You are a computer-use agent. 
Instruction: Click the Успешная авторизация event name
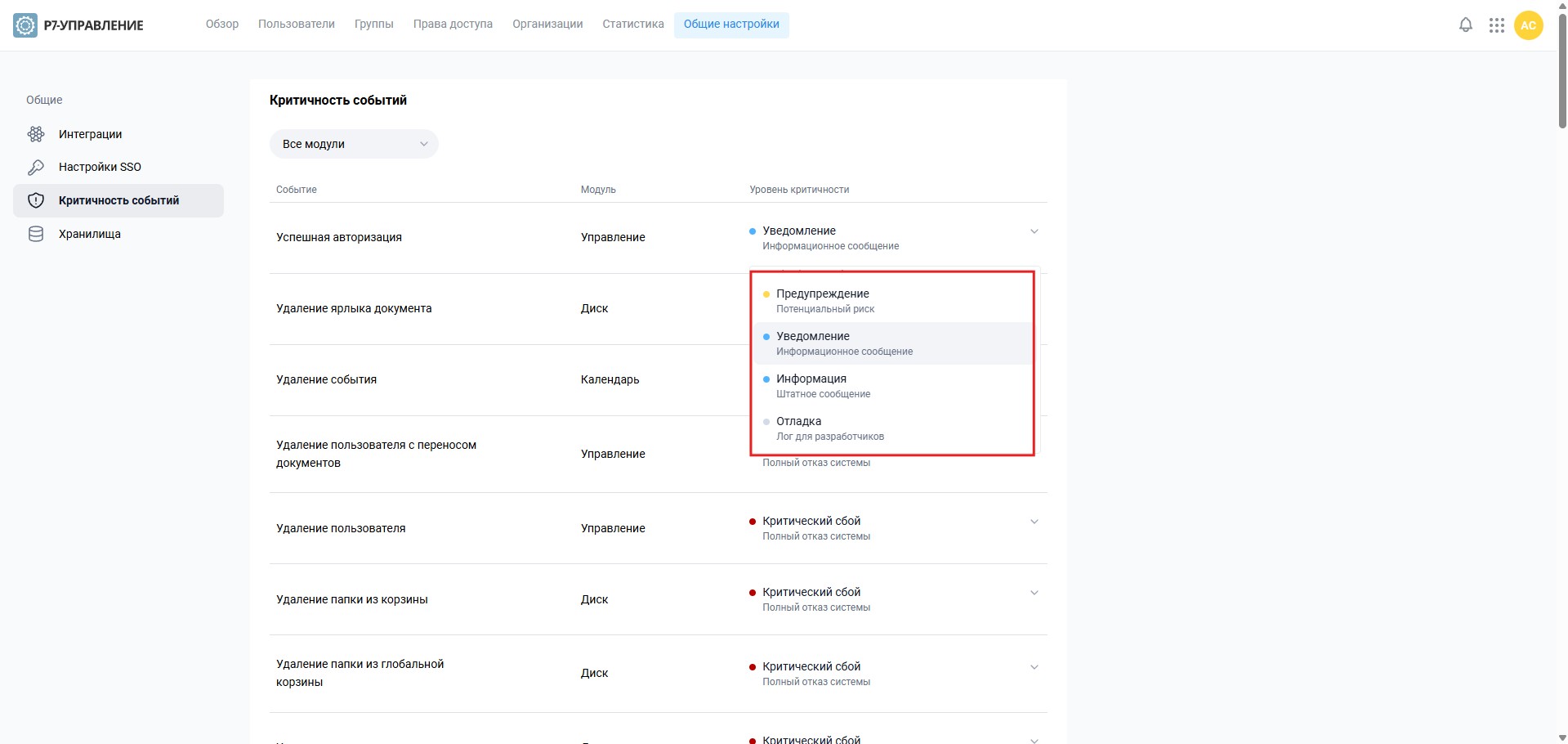coord(339,237)
